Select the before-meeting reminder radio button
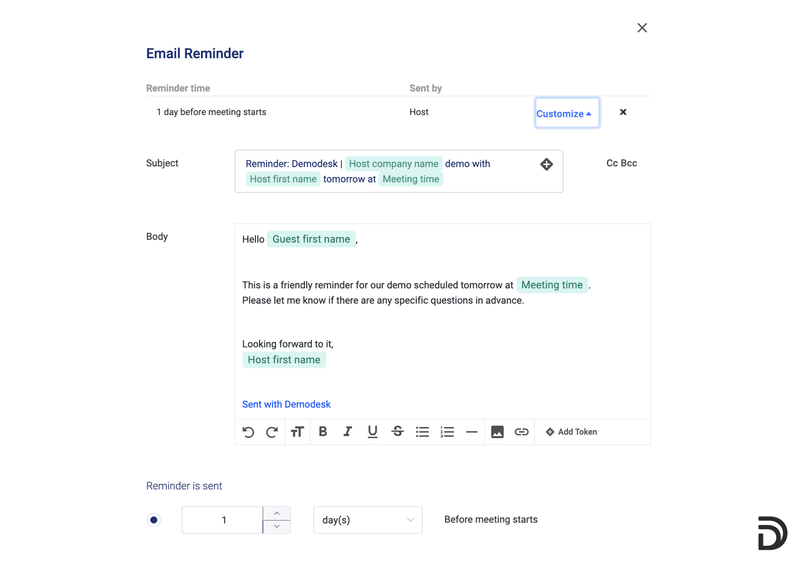The image size is (800, 562). pyautogui.click(x=154, y=520)
